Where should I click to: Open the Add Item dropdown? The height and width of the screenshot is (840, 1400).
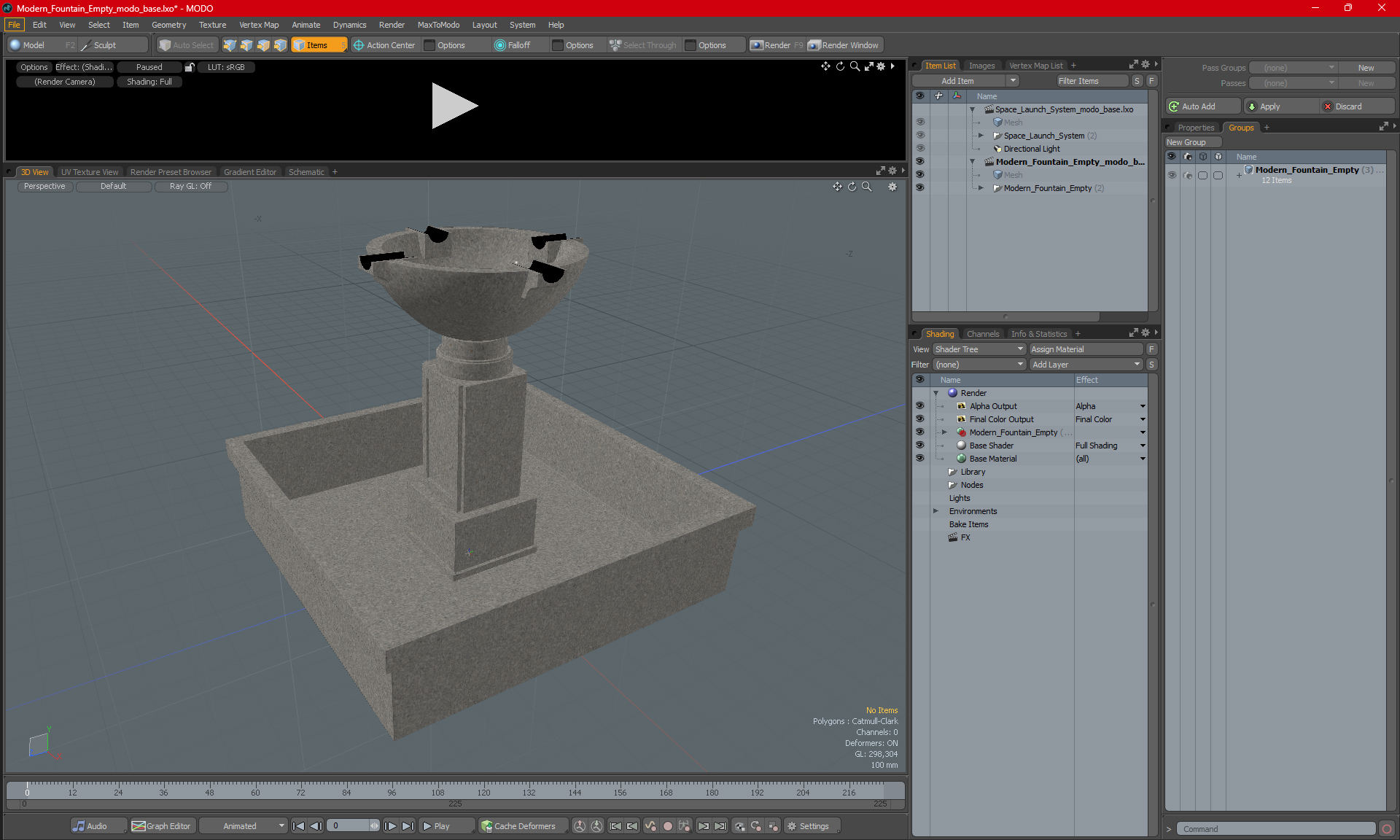click(965, 81)
